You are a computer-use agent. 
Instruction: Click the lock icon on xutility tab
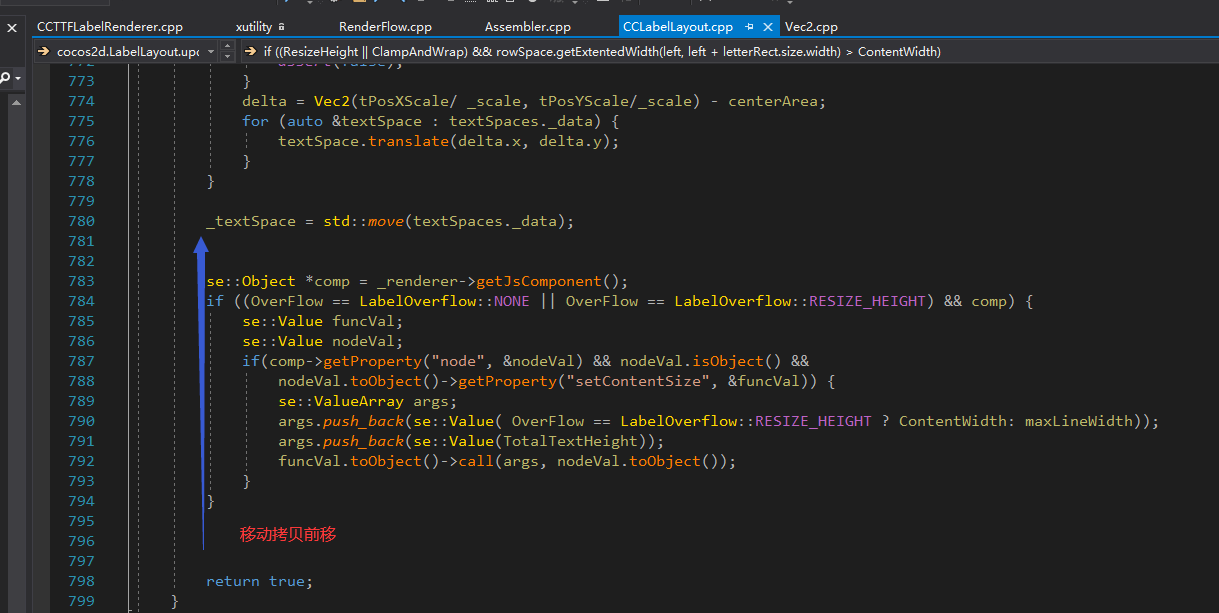click(282, 27)
